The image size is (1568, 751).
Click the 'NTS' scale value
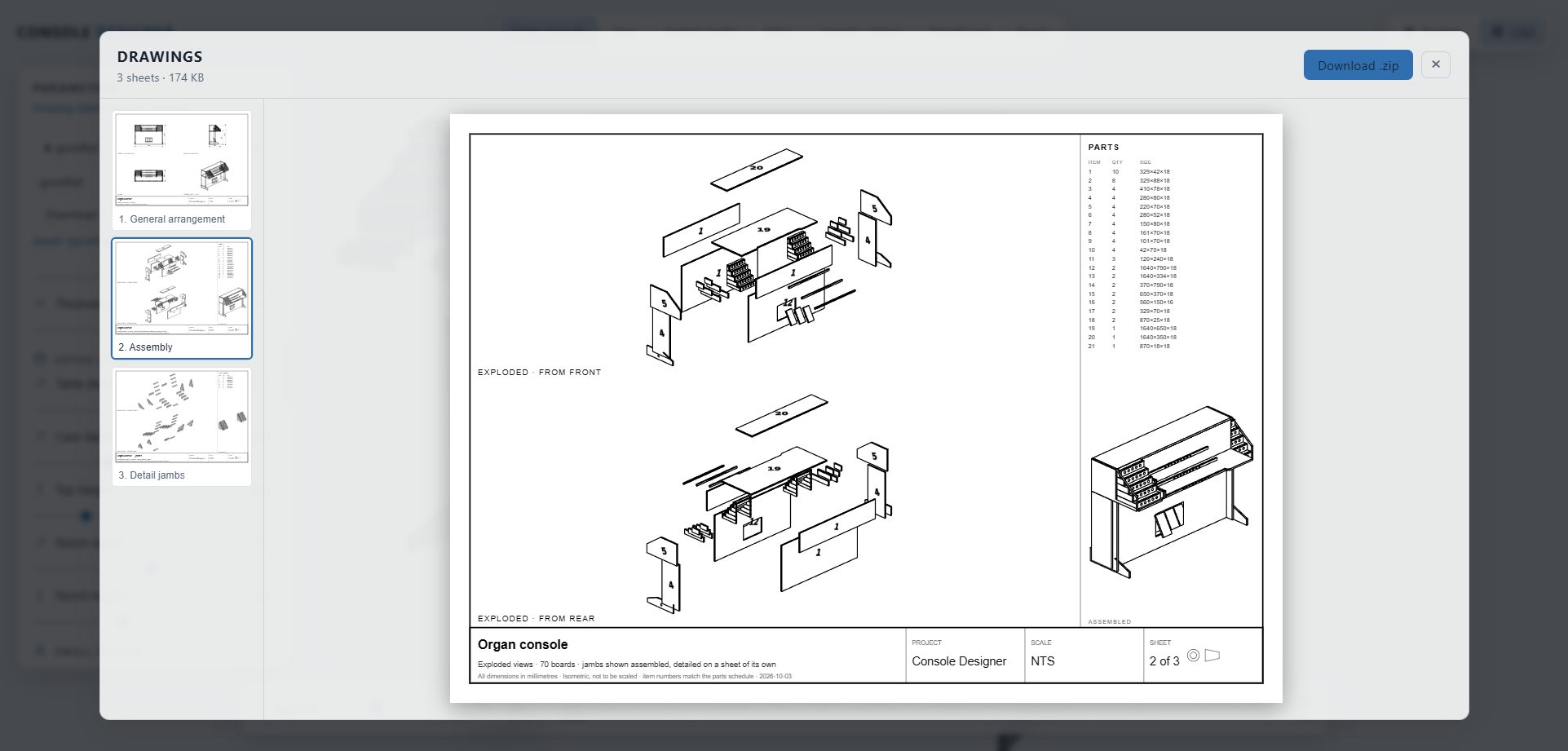tap(1042, 661)
